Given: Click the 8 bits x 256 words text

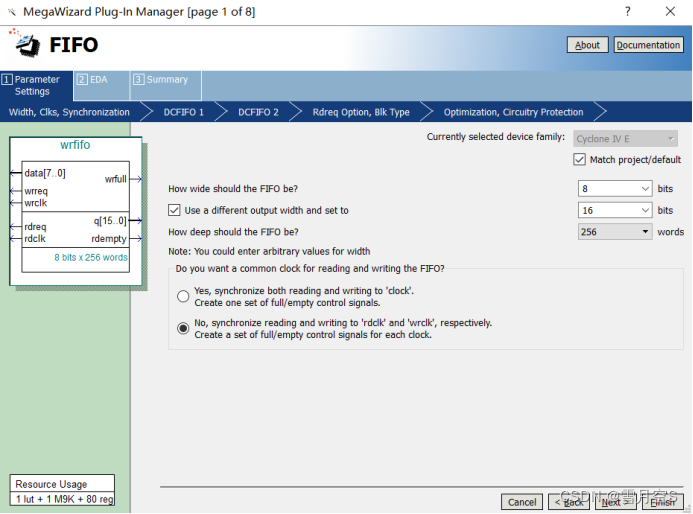Looking at the screenshot, I should [x=91, y=257].
